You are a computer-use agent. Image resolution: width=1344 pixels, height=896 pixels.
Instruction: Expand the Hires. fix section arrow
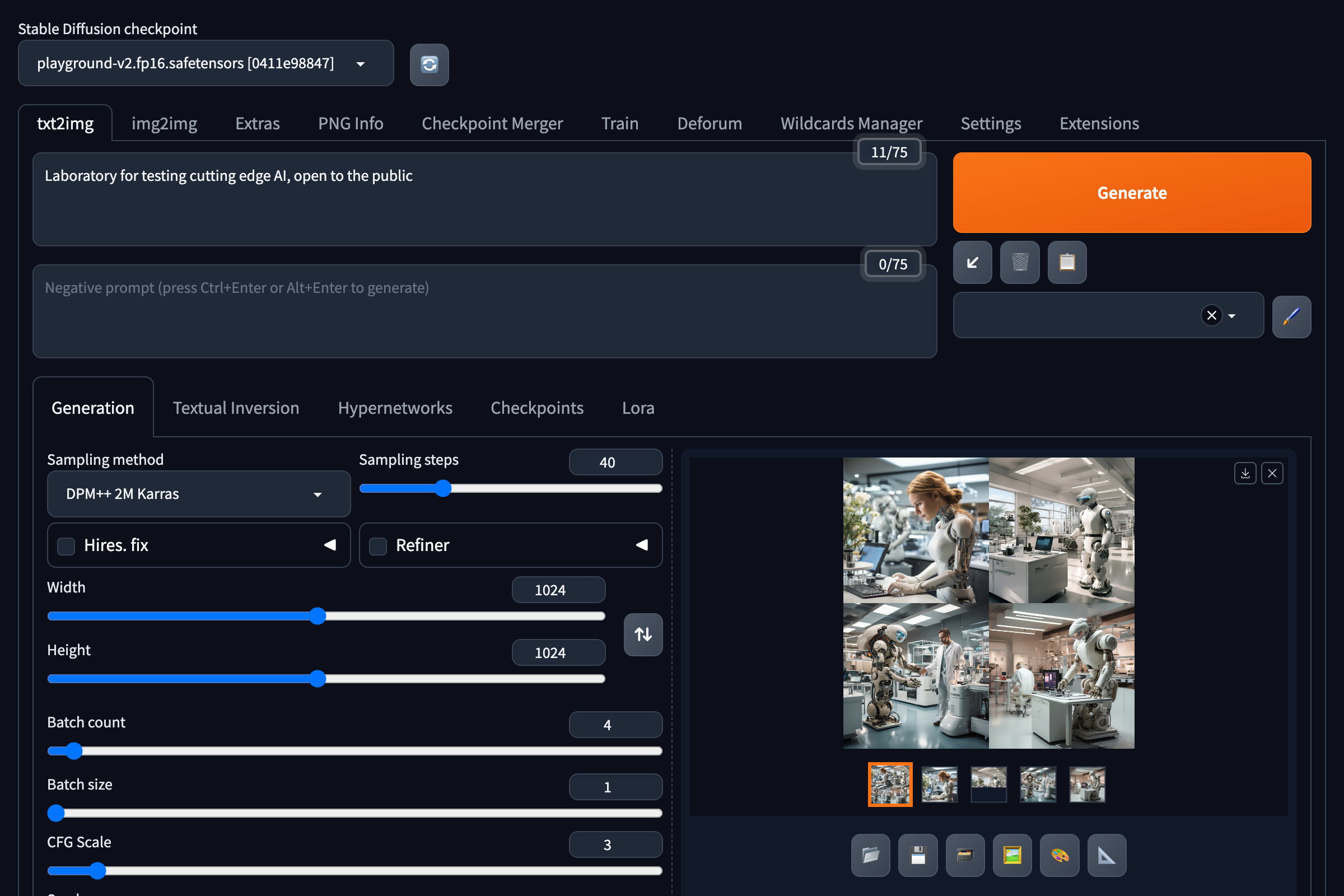click(x=330, y=545)
